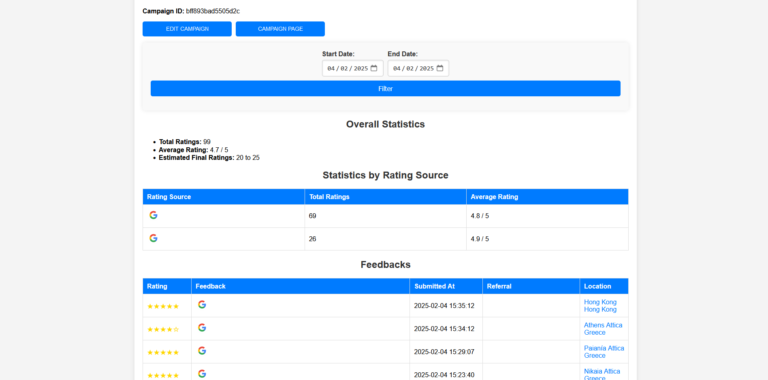Click the star rating for Nikaia row
Viewport: 768px width, 380px height.
coord(163,376)
